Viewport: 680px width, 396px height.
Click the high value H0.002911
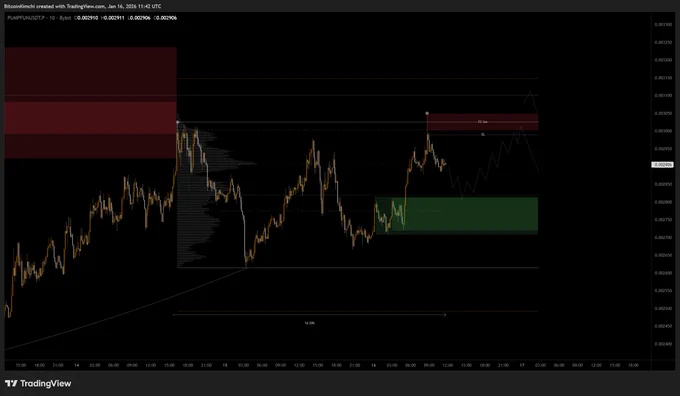coord(113,18)
